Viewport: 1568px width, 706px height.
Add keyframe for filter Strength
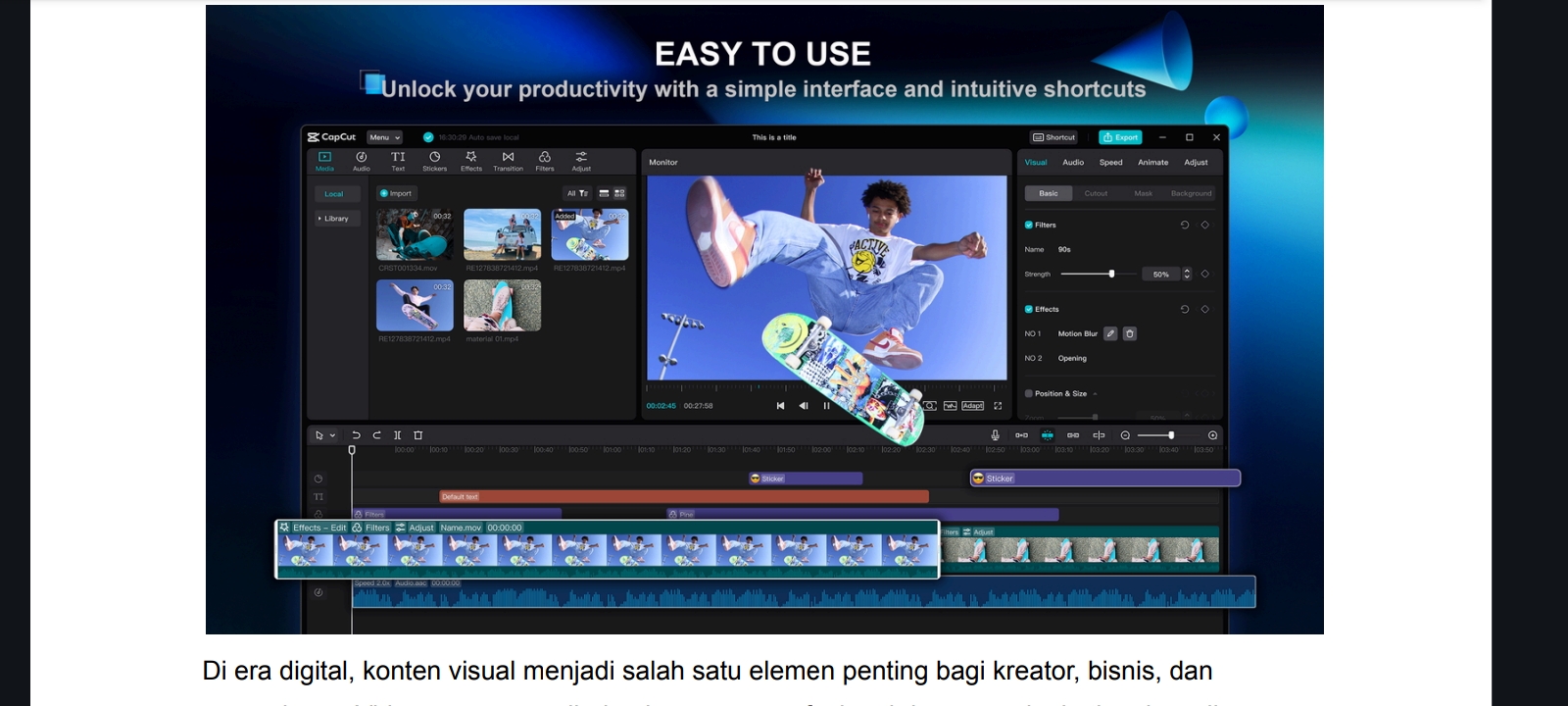[x=1205, y=274]
